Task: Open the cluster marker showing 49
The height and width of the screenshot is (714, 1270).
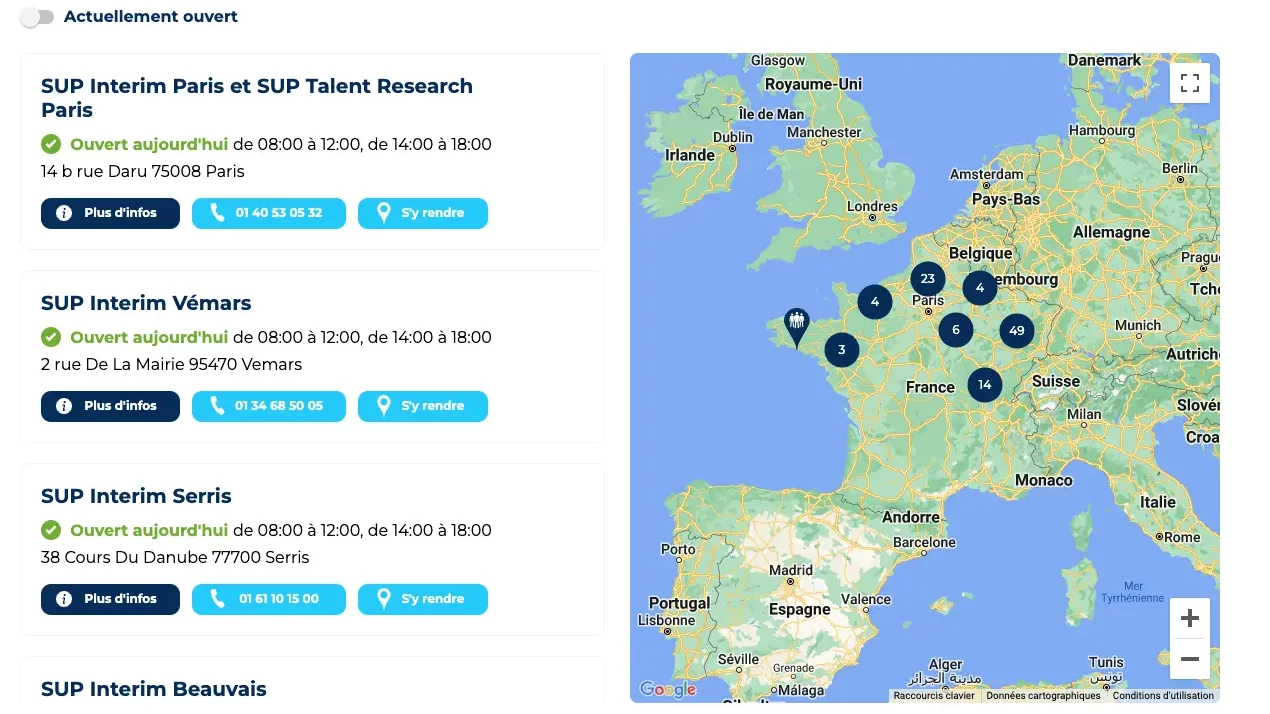Action: tap(1017, 330)
